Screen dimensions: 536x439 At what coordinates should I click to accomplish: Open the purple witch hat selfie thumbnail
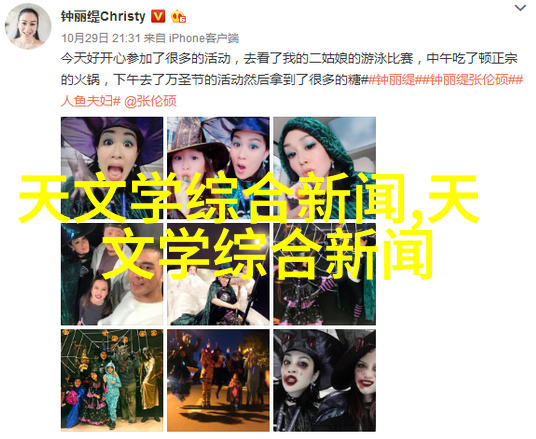coord(112,168)
